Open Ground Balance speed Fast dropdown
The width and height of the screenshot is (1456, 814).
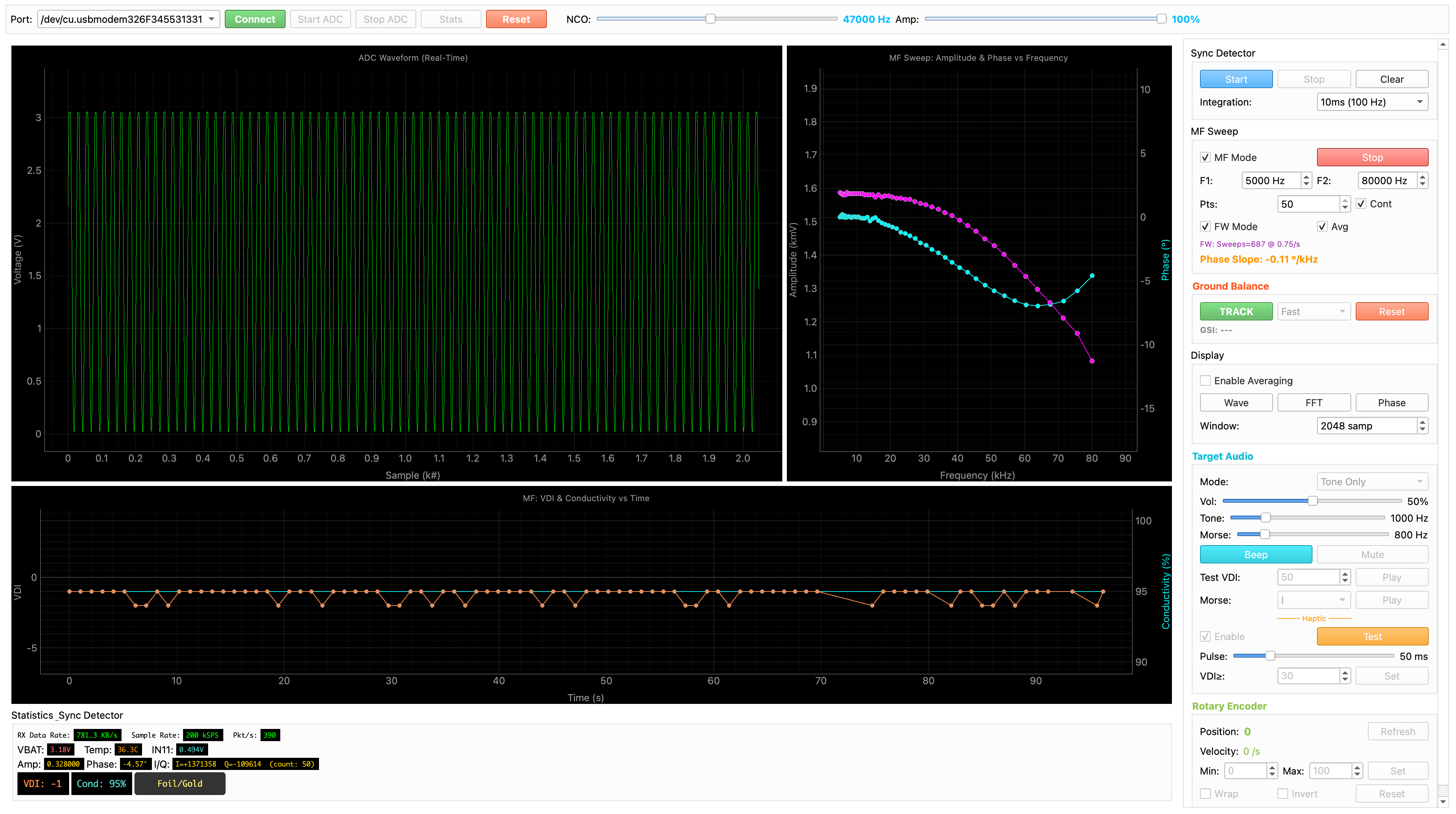tap(1313, 312)
